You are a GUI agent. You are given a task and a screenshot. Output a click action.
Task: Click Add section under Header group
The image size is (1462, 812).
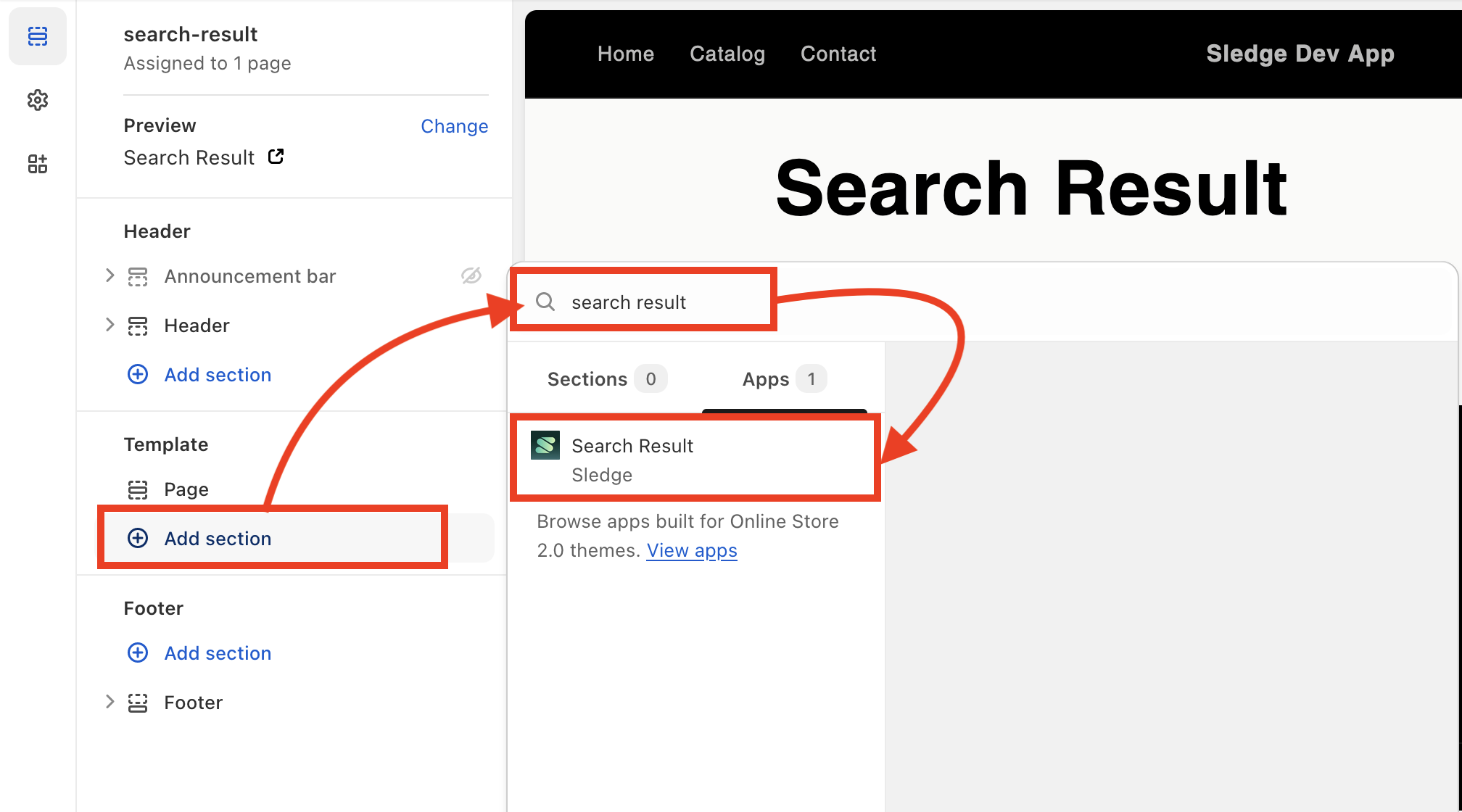point(218,375)
